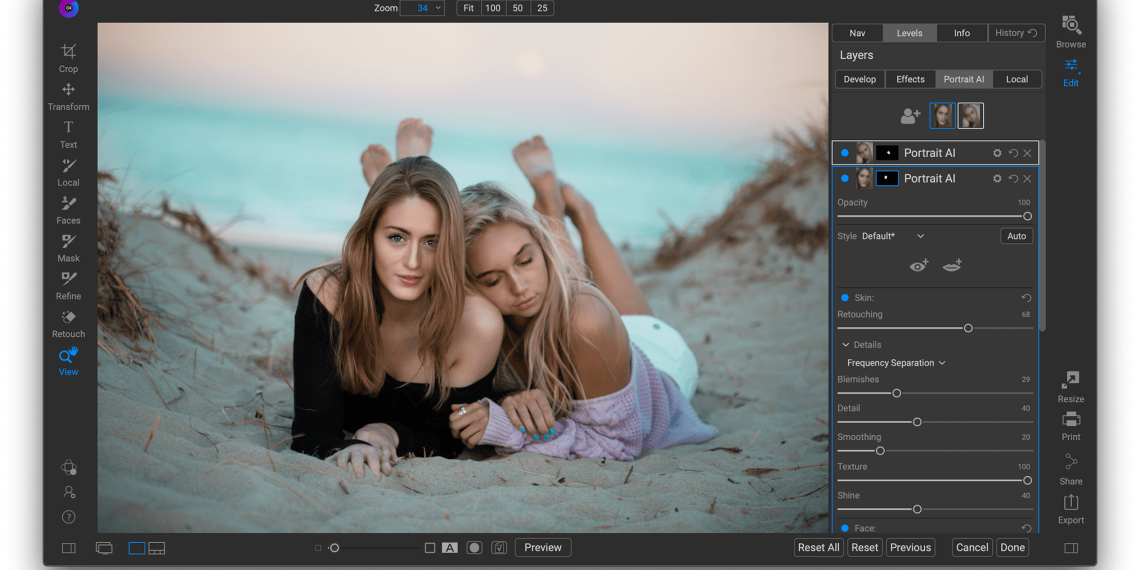Collapse the Details section
The width and height of the screenshot is (1140, 570).
point(846,345)
